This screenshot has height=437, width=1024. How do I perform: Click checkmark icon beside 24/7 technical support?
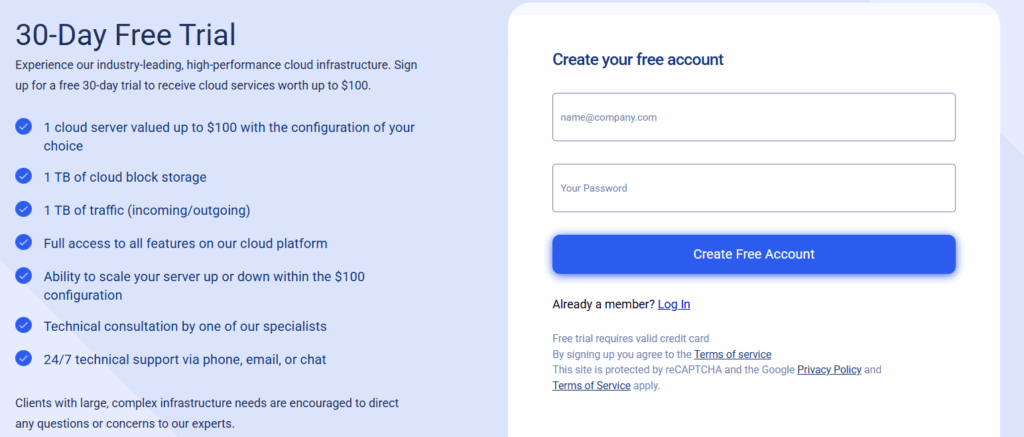pyautogui.click(x=24, y=358)
